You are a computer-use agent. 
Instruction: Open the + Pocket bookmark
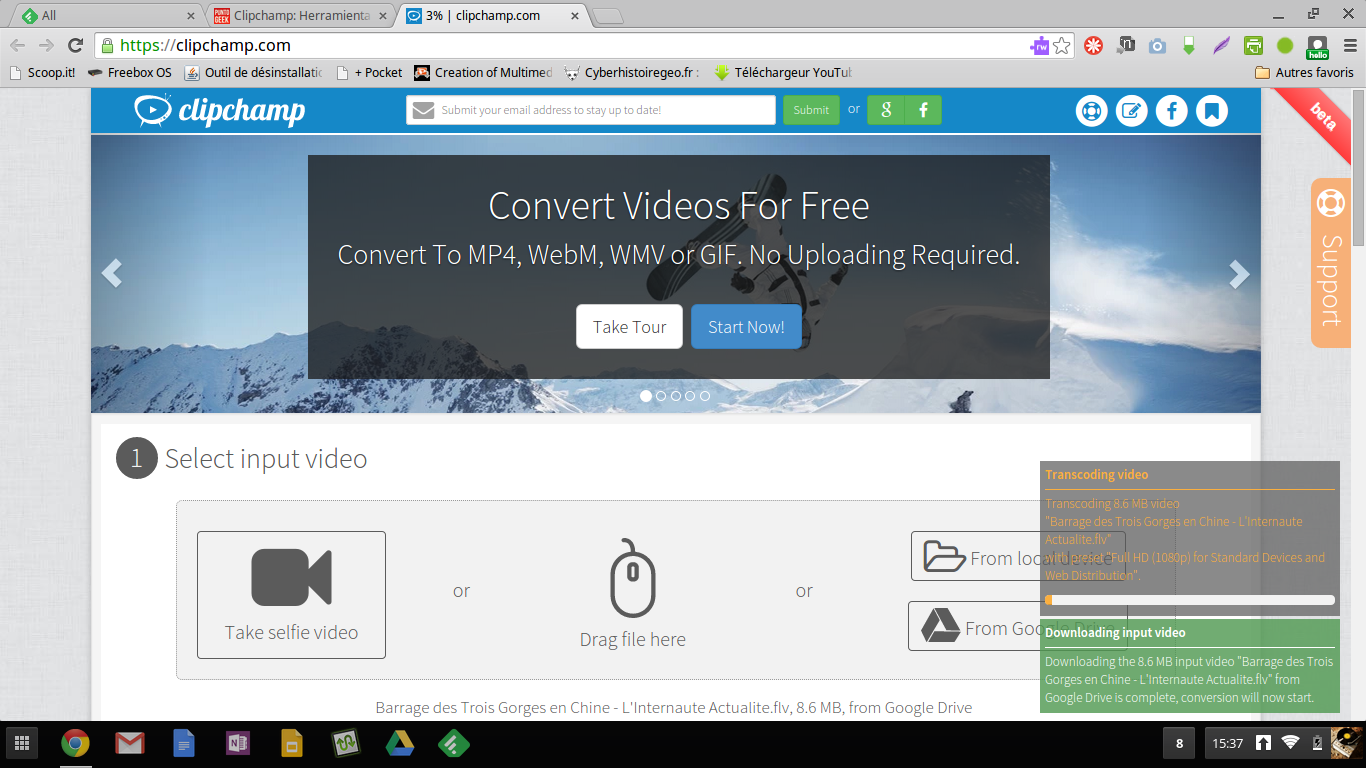click(369, 72)
